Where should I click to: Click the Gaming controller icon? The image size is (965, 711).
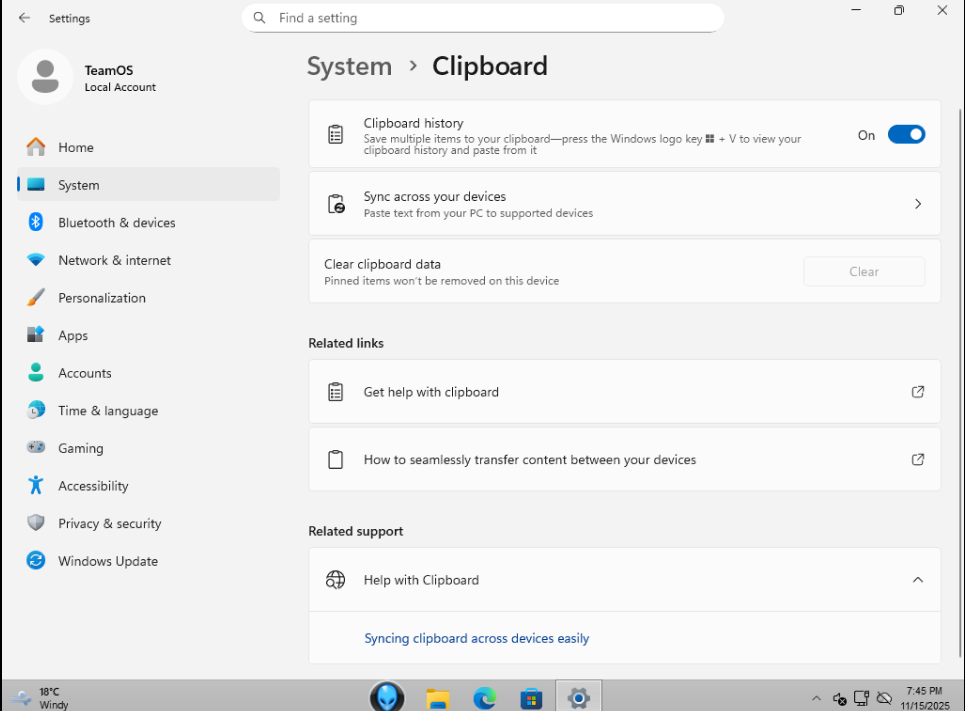click(36, 447)
